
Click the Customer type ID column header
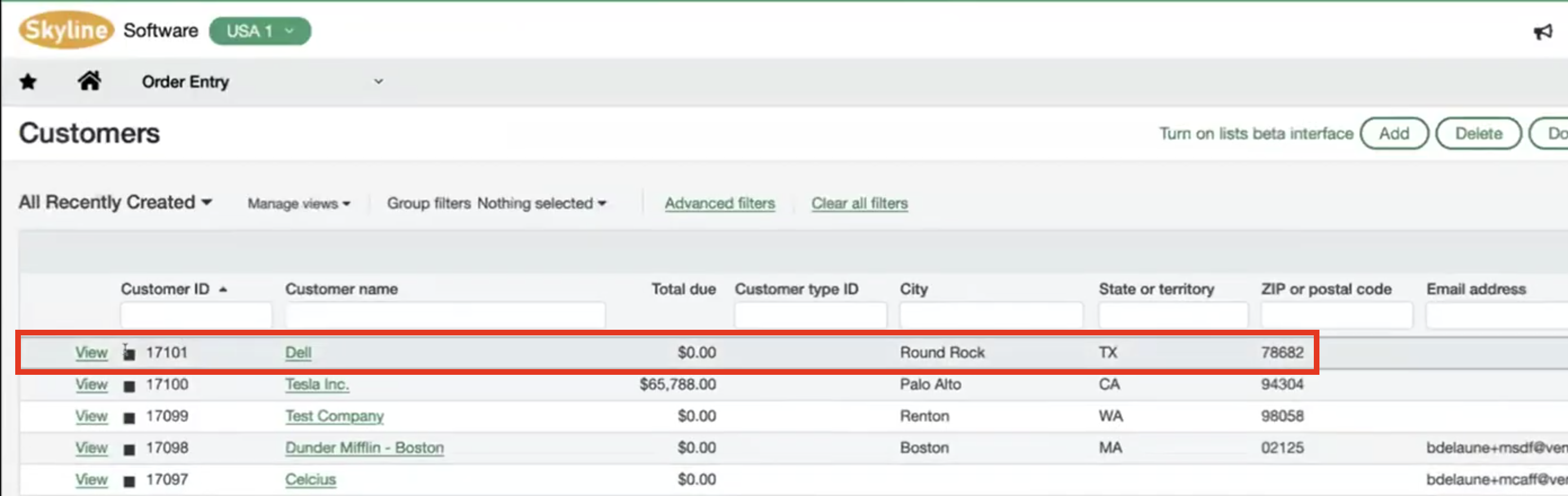pyautogui.click(x=796, y=289)
